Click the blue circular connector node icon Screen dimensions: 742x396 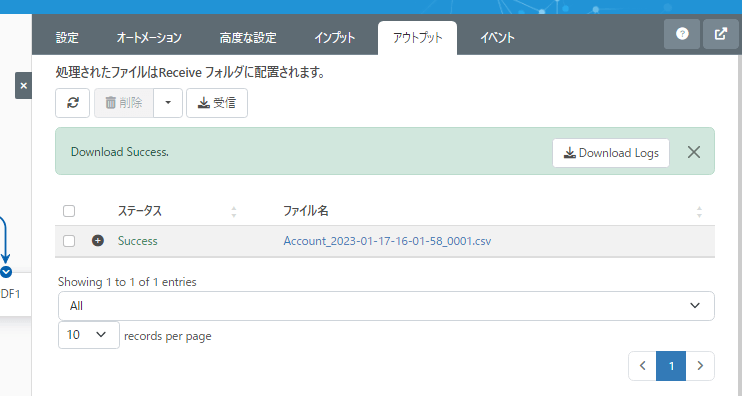[6, 272]
